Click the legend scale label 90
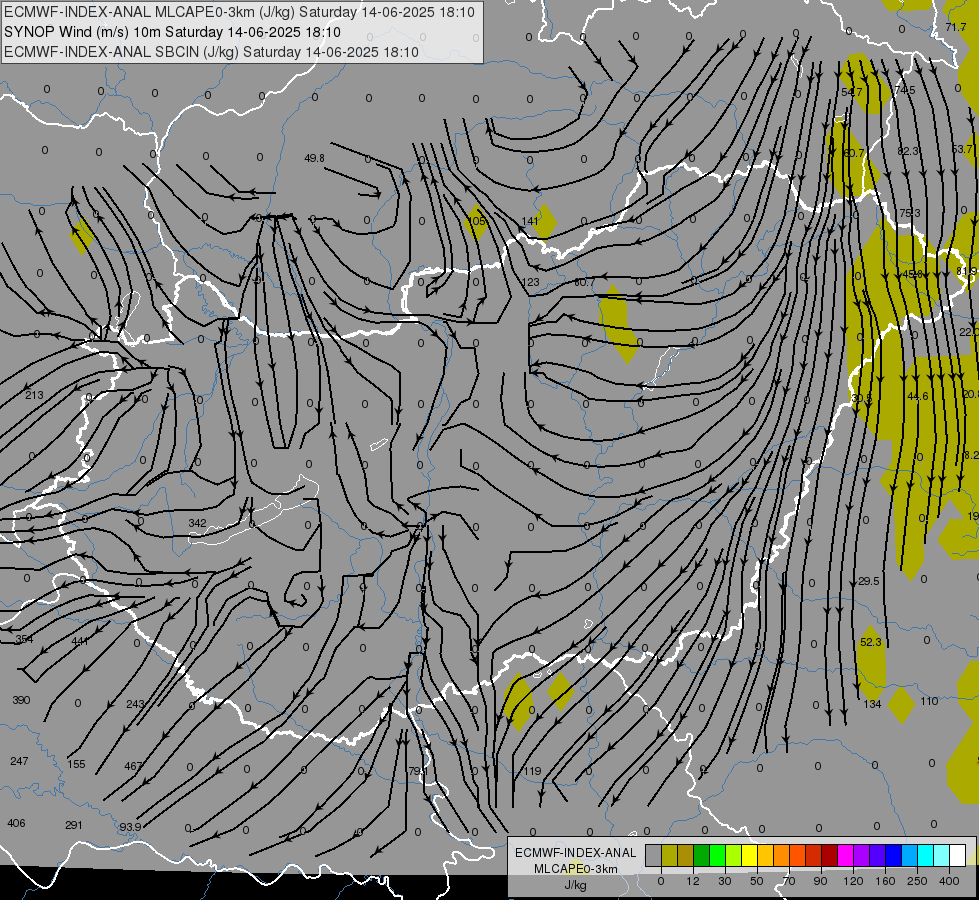This screenshot has height=900, width=979. tap(820, 881)
